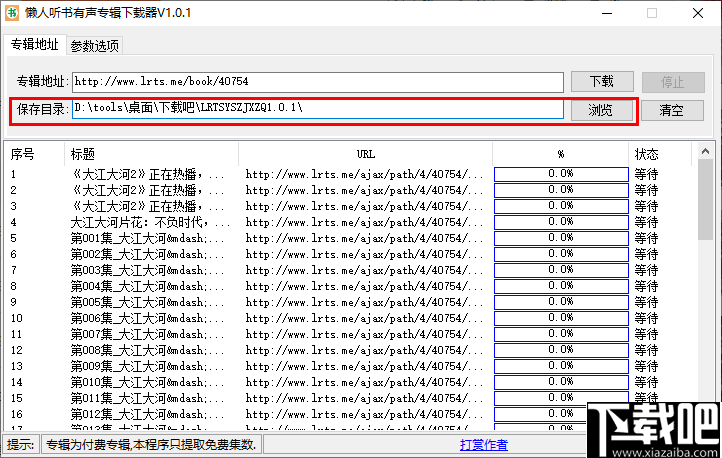The image size is (722, 458).
Task: Open the 参数选项 tab
Action: tap(95, 46)
